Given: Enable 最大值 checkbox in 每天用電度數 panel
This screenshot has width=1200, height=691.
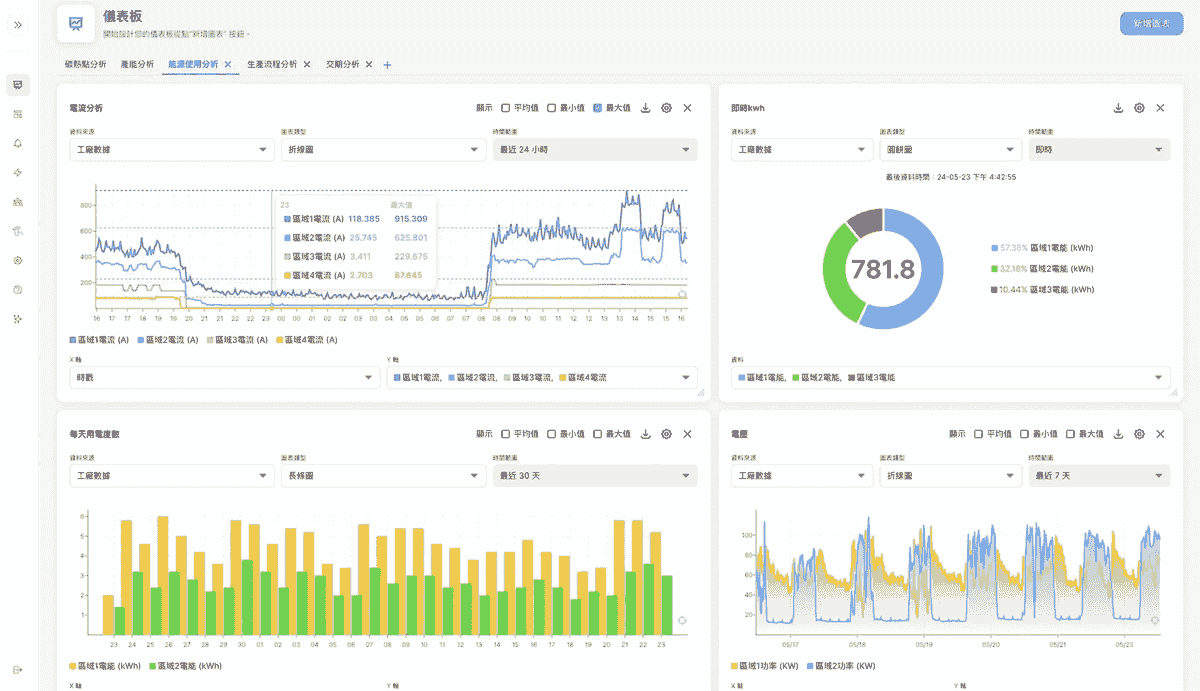Looking at the screenshot, I should click(598, 434).
